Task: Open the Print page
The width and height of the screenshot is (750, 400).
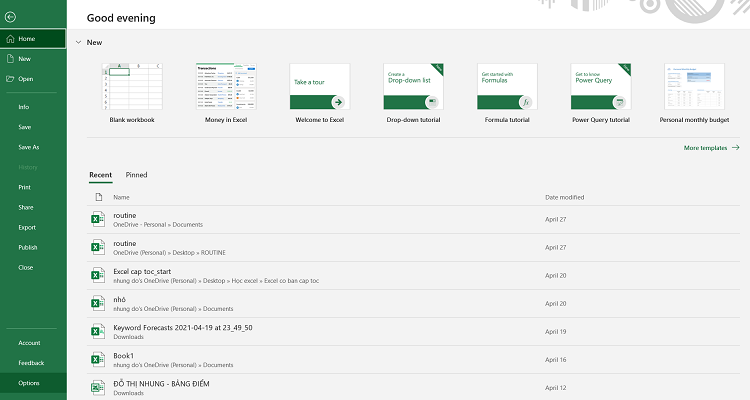Action: (24, 188)
